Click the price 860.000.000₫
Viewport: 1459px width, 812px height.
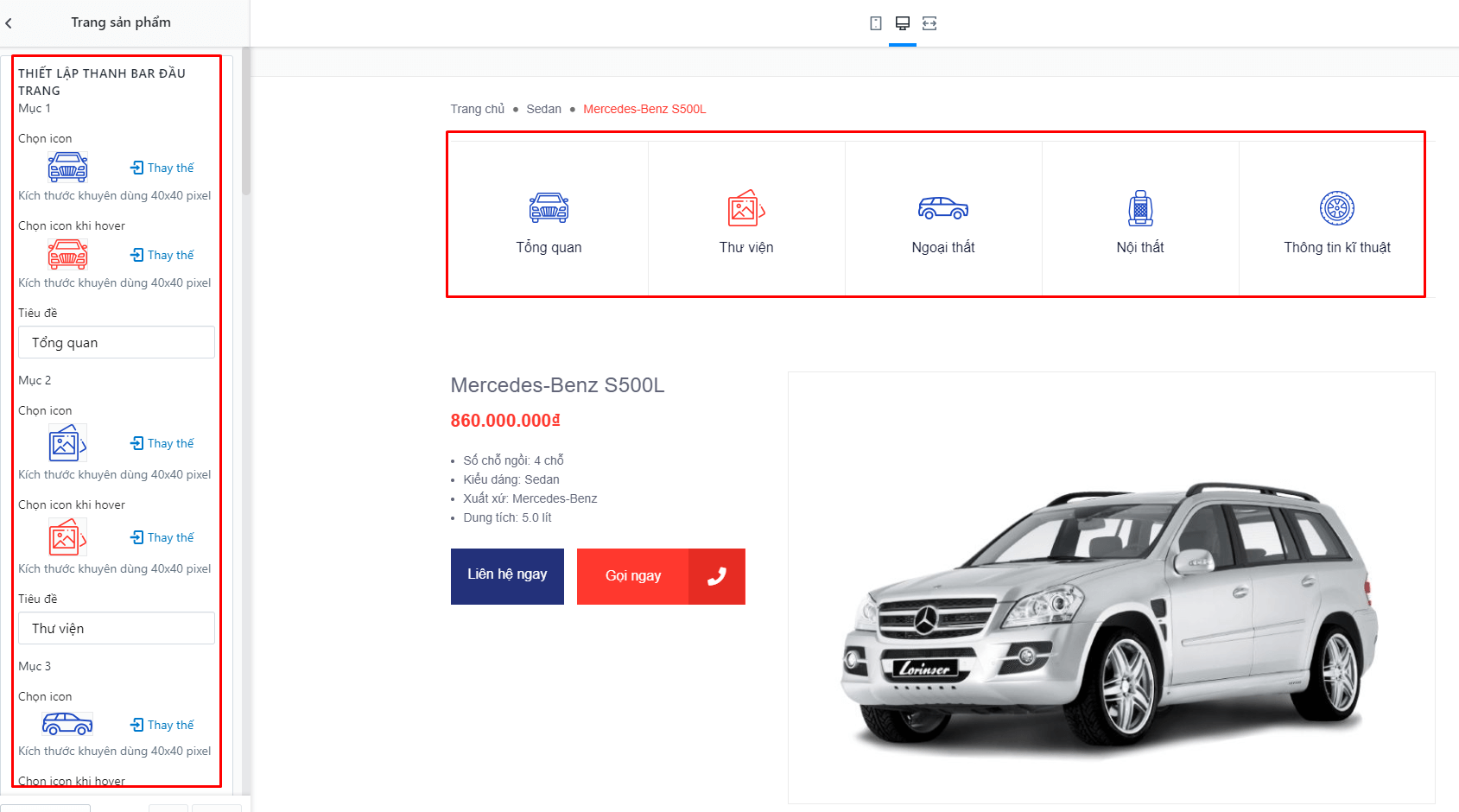[x=505, y=421]
